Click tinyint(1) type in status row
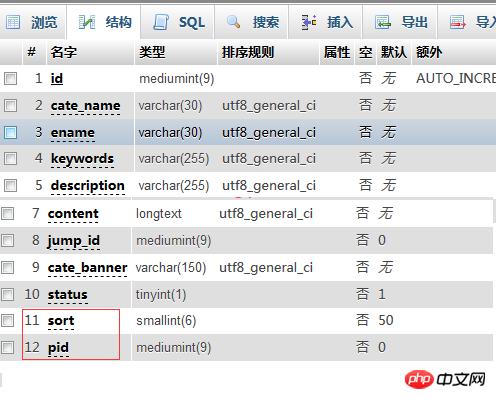Viewport: 496px width, 399px height. coord(161,295)
